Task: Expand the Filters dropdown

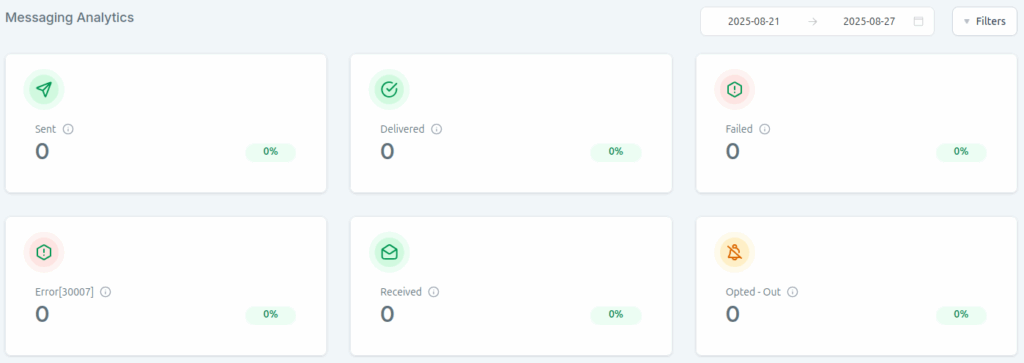Action: pyautogui.click(x=984, y=22)
